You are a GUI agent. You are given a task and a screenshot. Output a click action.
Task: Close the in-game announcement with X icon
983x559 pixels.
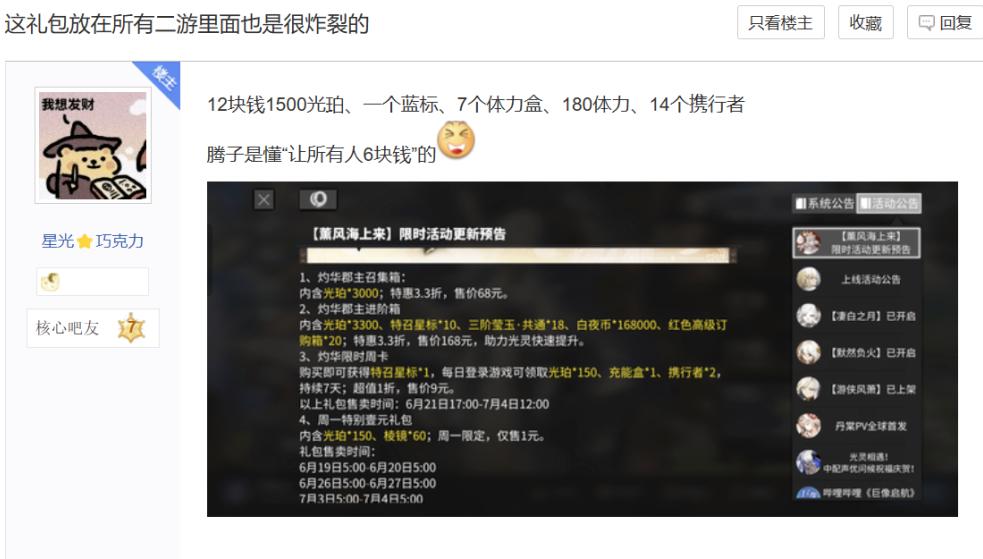point(264,200)
